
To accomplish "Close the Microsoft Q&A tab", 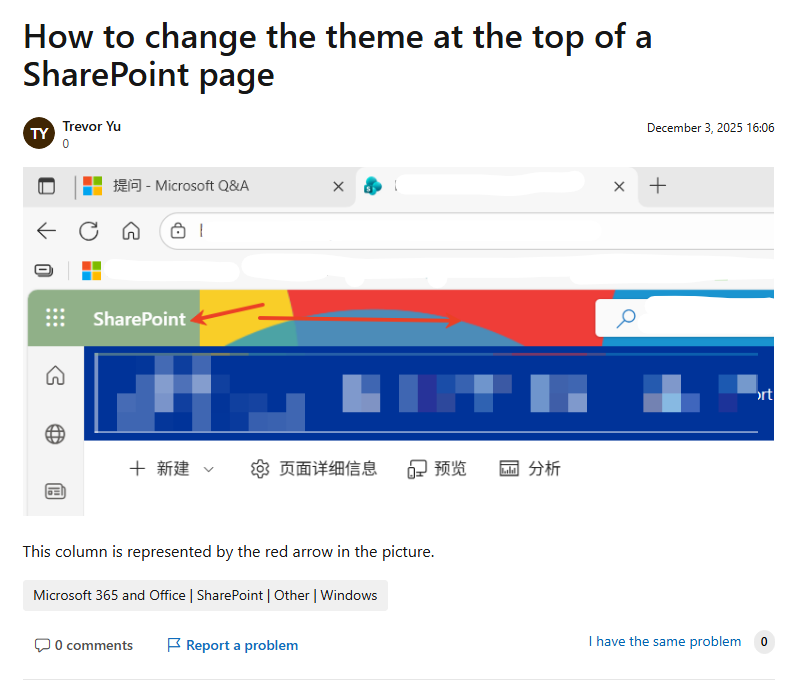I will click(x=338, y=187).
